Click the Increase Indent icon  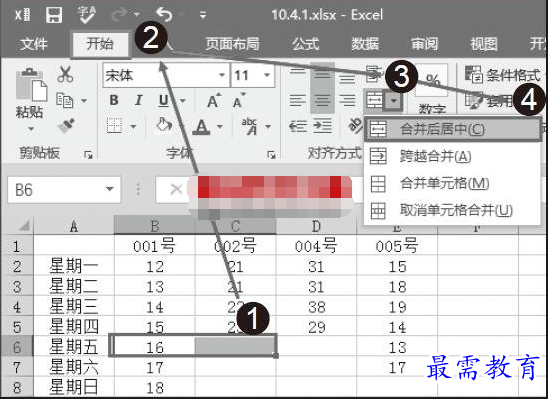pyautogui.click(x=322, y=126)
